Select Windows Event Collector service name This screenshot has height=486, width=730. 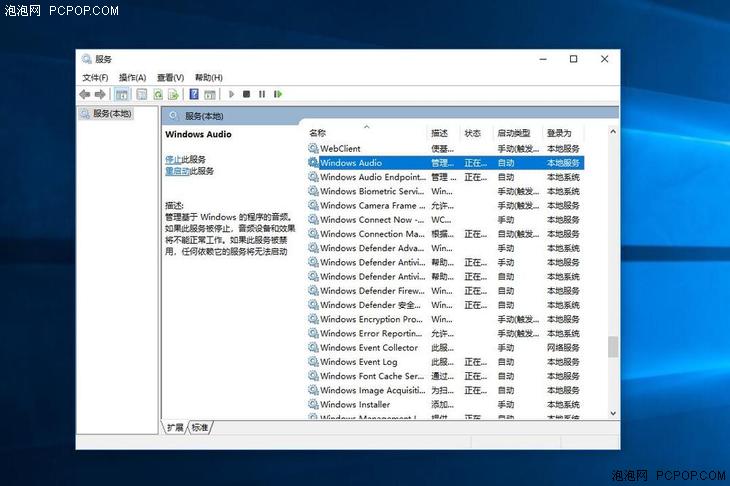[369, 348]
